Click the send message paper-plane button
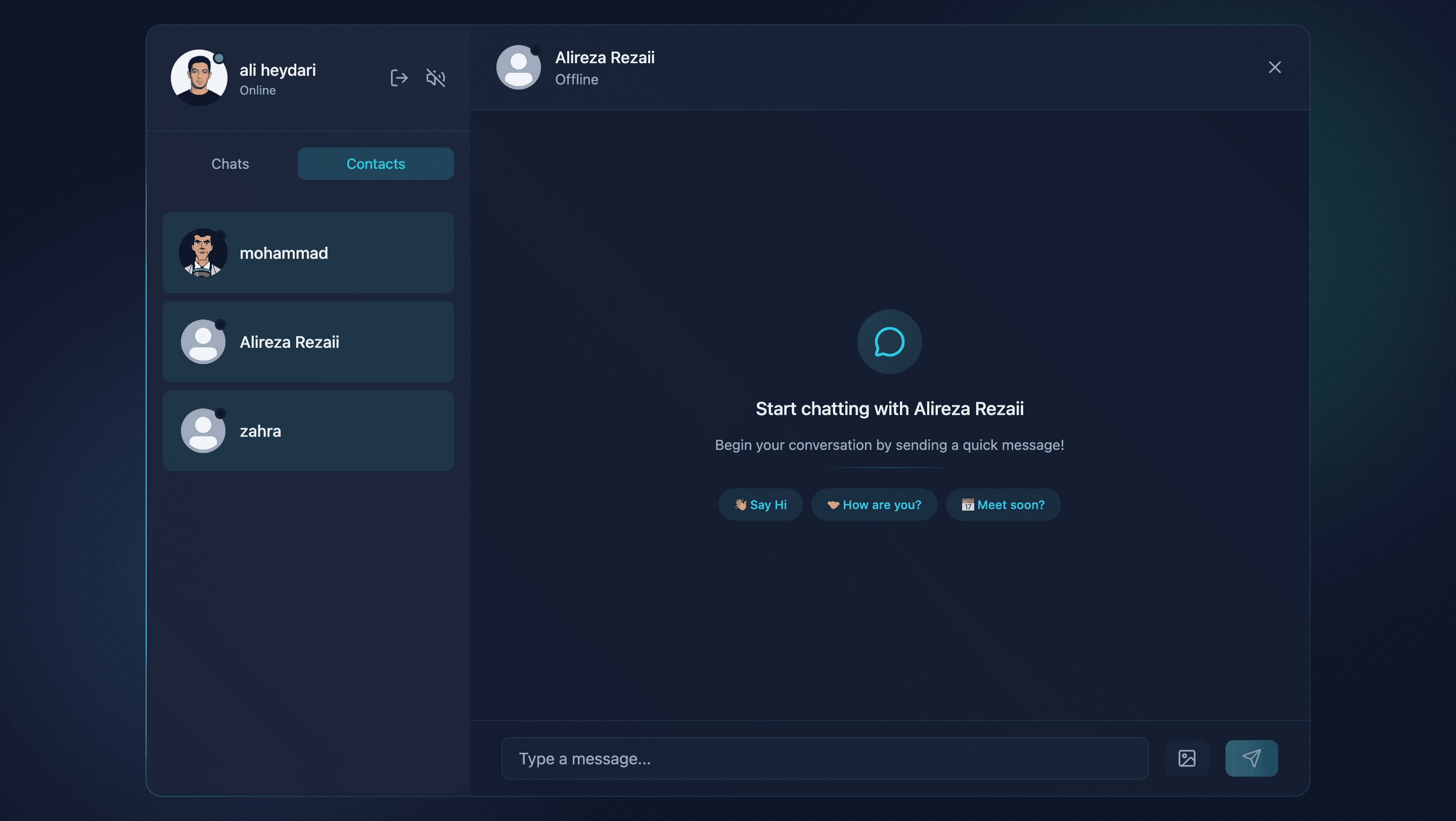Viewport: 1456px width, 821px height. click(1251, 758)
